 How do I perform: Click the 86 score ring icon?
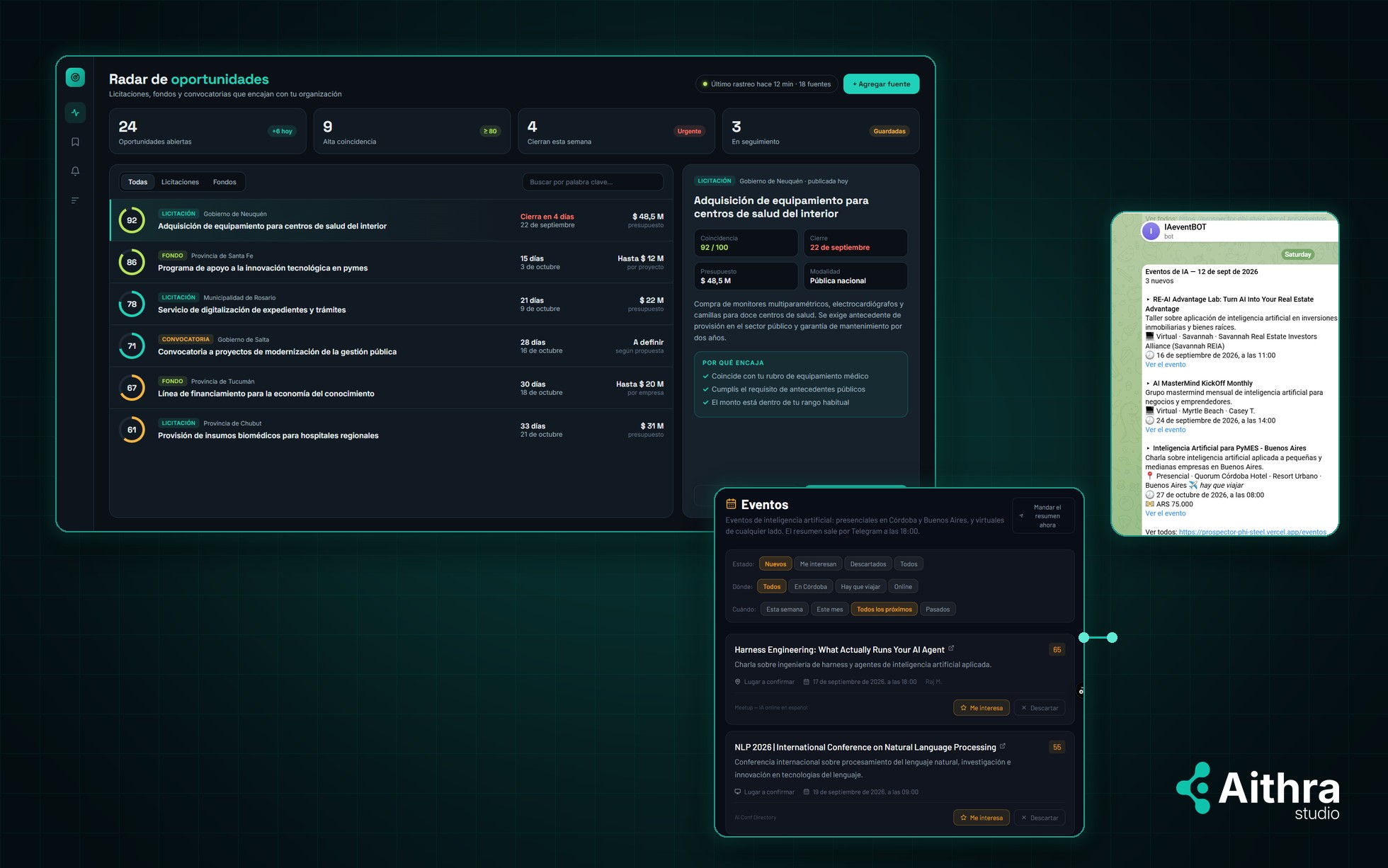click(132, 262)
